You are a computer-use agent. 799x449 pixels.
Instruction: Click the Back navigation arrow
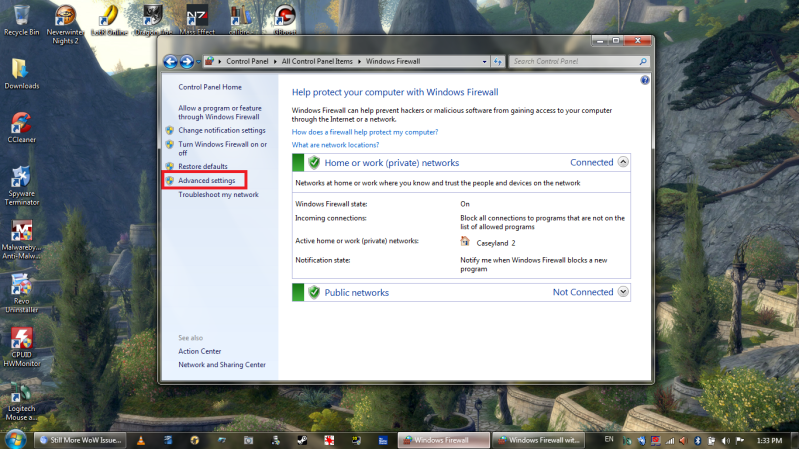(x=171, y=62)
